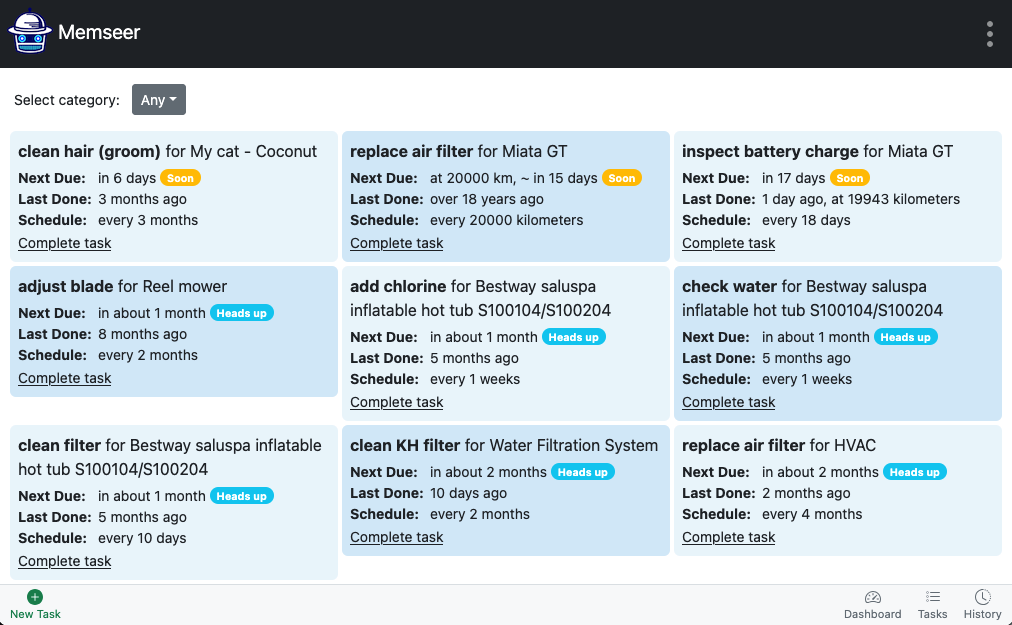Complete task for add chlorine
This screenshot has width=1012, height=625.
click(x=396, y=402)
